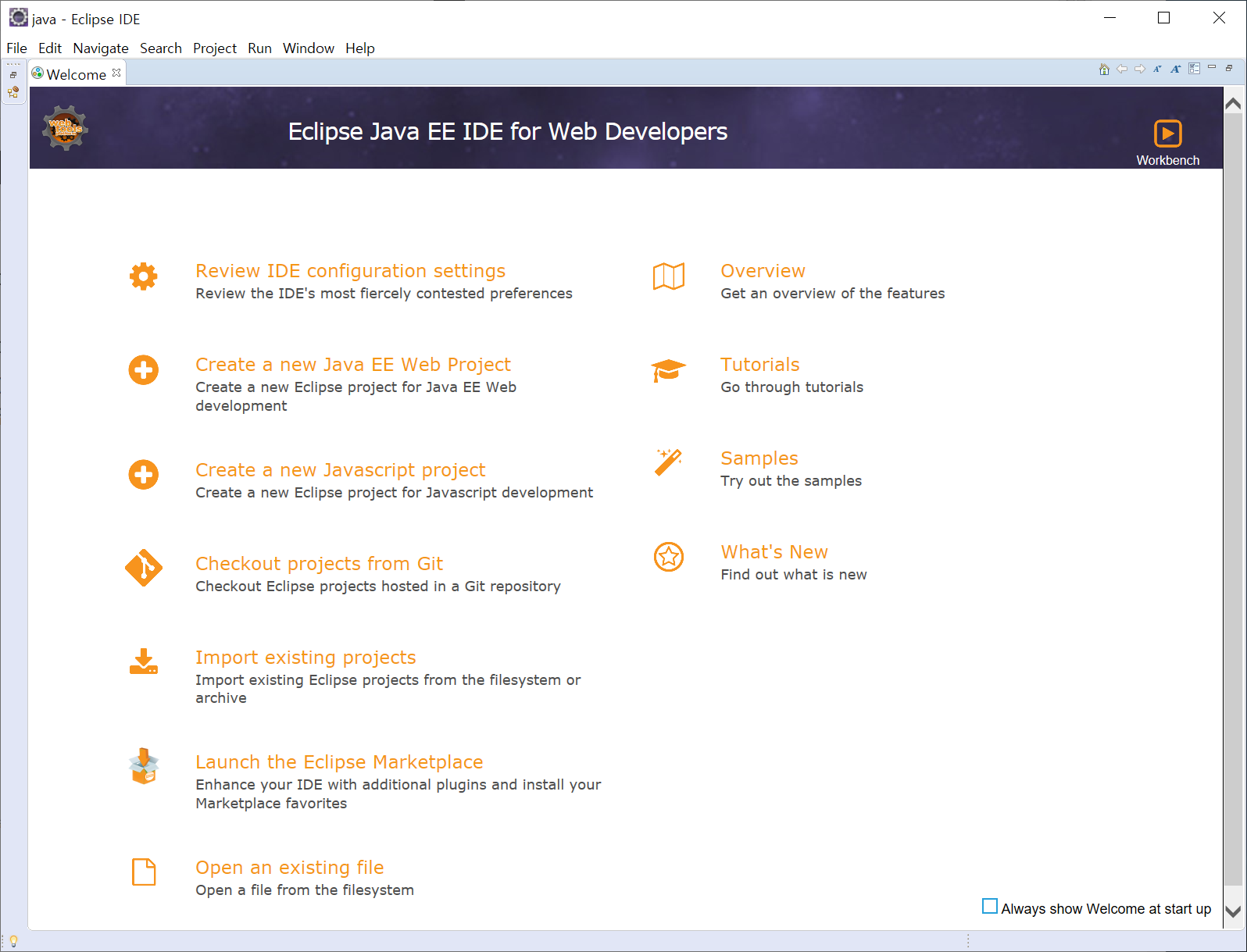Click 'Review the IDE's most fiercely contested preferences' text
Viewport: 1247px width, 952px height.
coord(384,294)
